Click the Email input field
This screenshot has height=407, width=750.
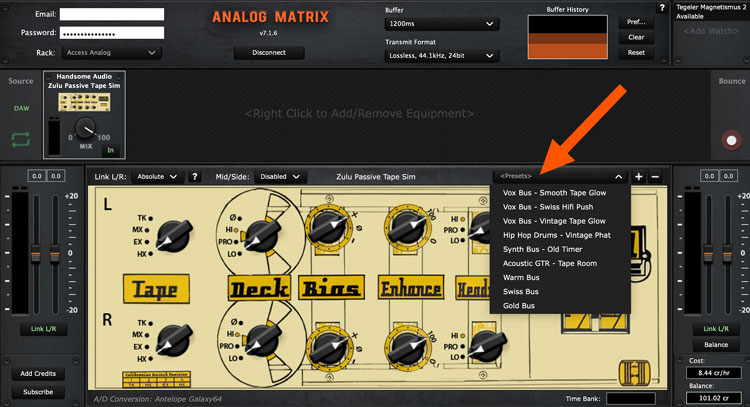[x=111, y=14]
